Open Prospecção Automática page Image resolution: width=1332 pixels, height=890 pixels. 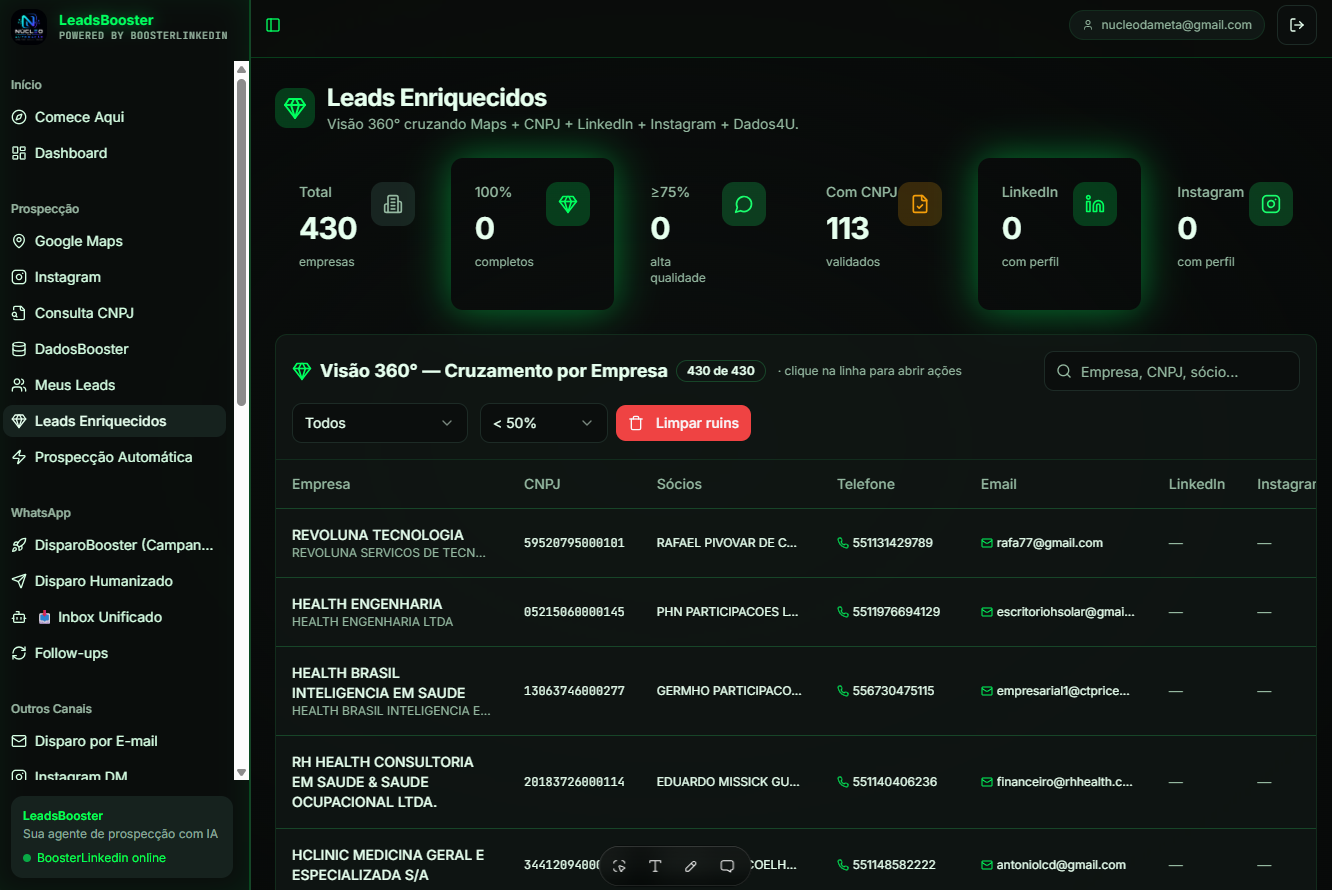pos(115,457)
